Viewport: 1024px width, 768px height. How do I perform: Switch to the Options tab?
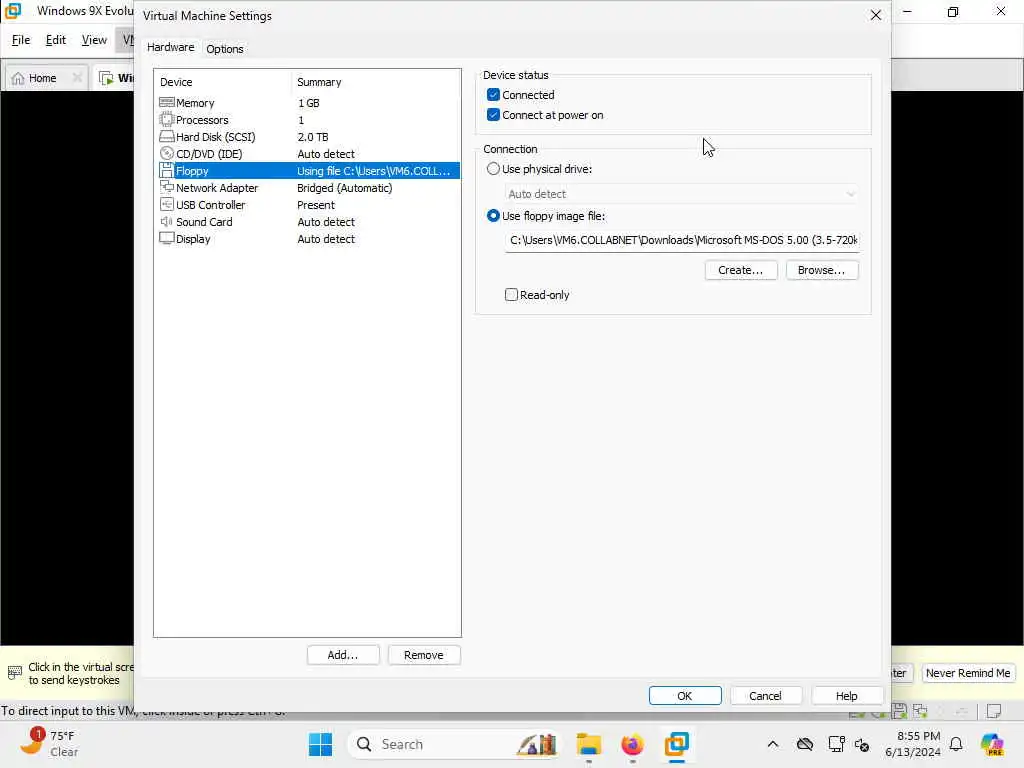tap(225, 49)
